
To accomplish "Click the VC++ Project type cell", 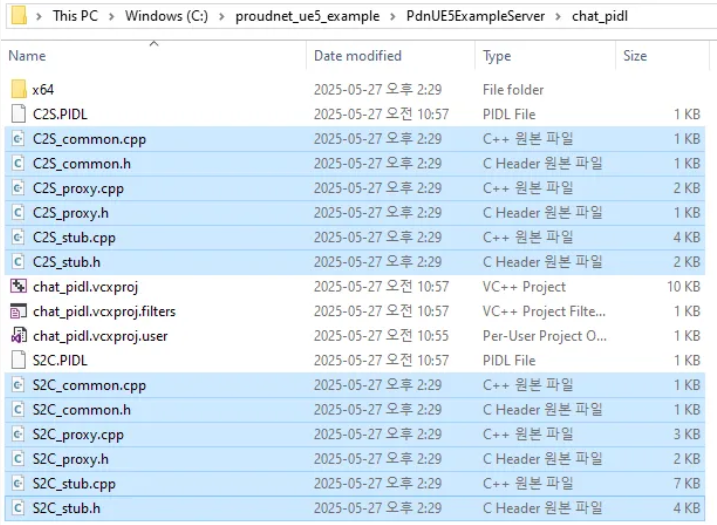I will pos(524,287).
